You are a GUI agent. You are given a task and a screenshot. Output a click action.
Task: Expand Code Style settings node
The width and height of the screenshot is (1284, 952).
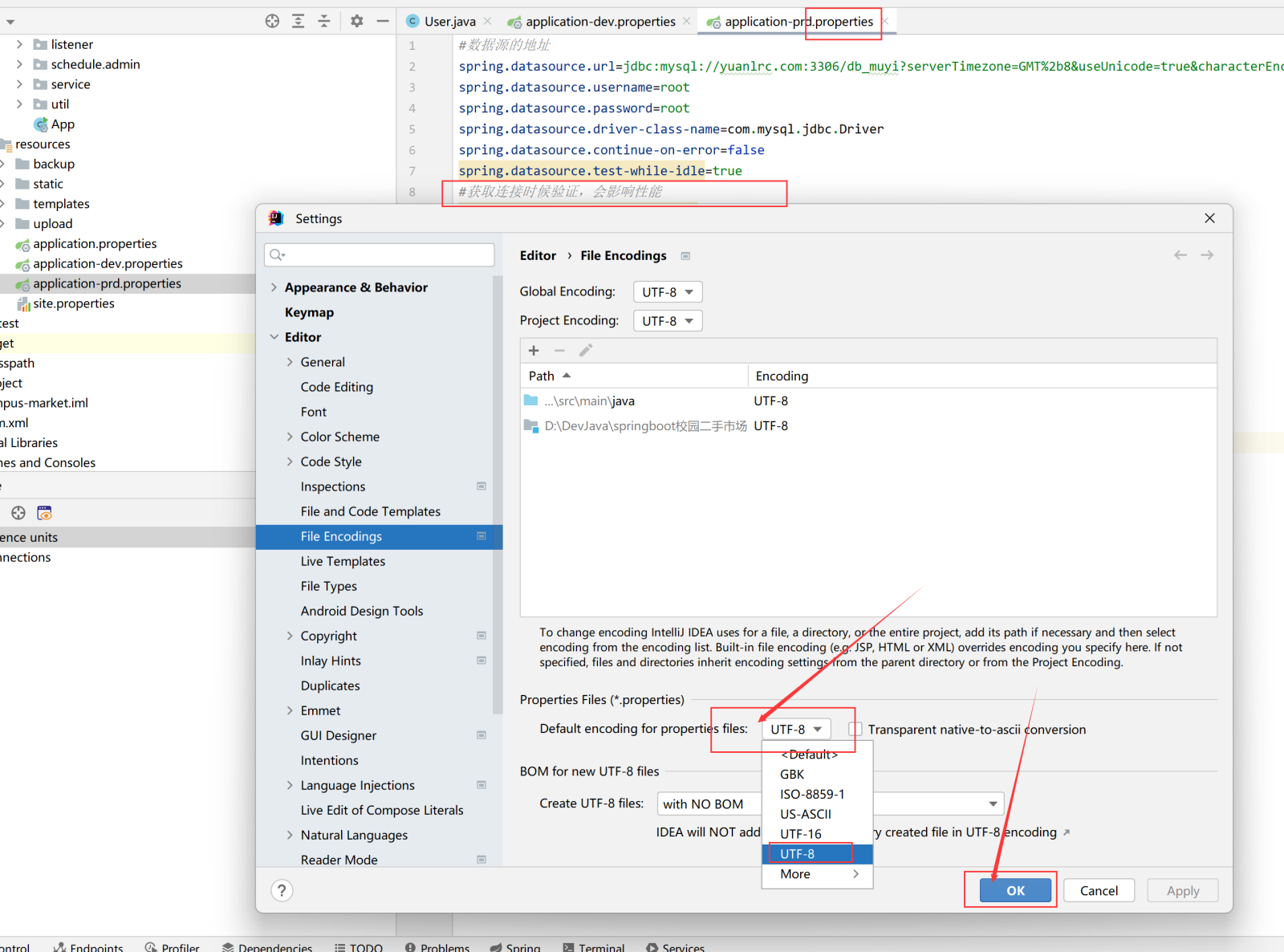pyautogui.click(x=290, y=462)
